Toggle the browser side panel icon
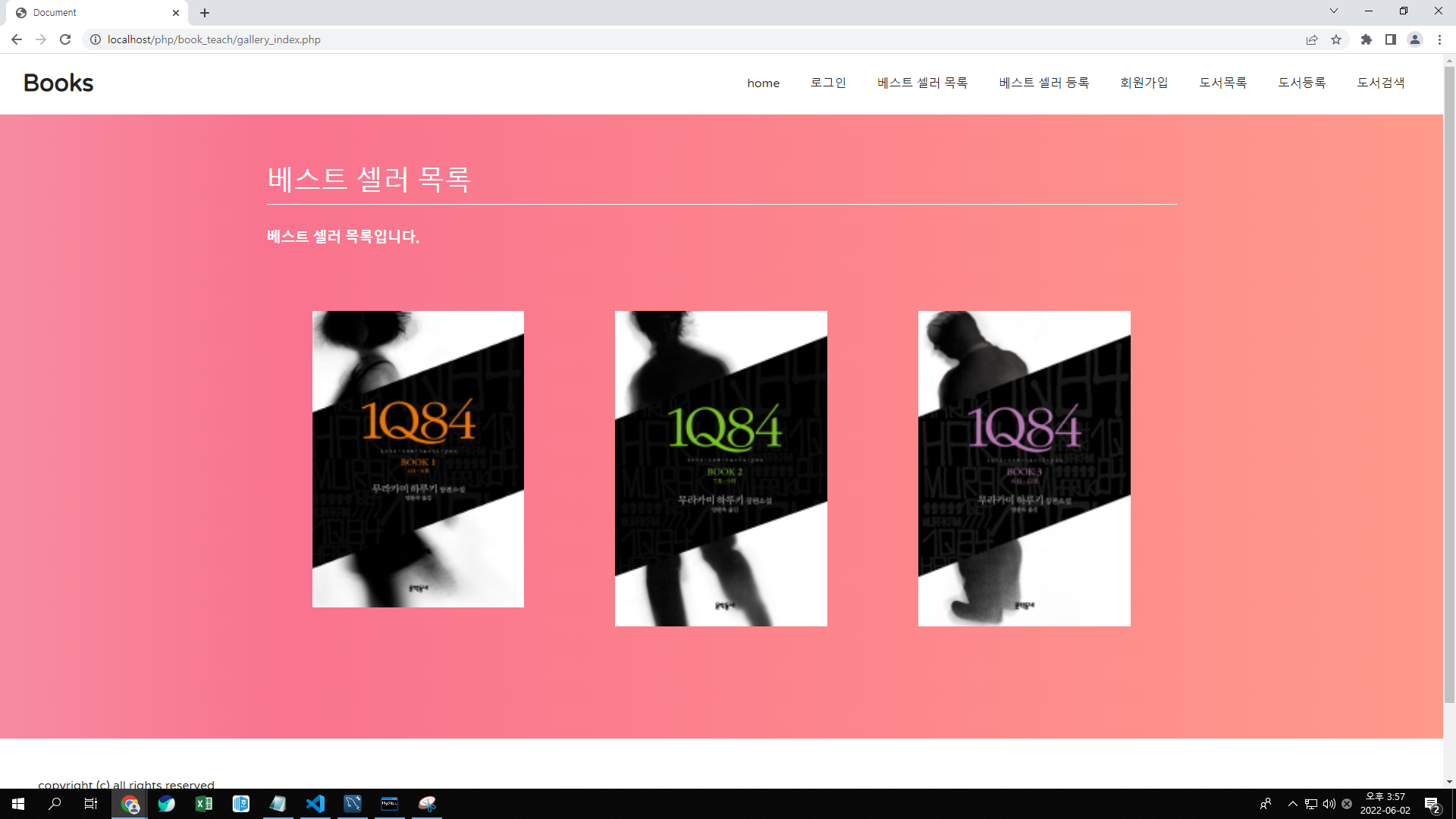 pyautogui.click(x=1391, y=39)
